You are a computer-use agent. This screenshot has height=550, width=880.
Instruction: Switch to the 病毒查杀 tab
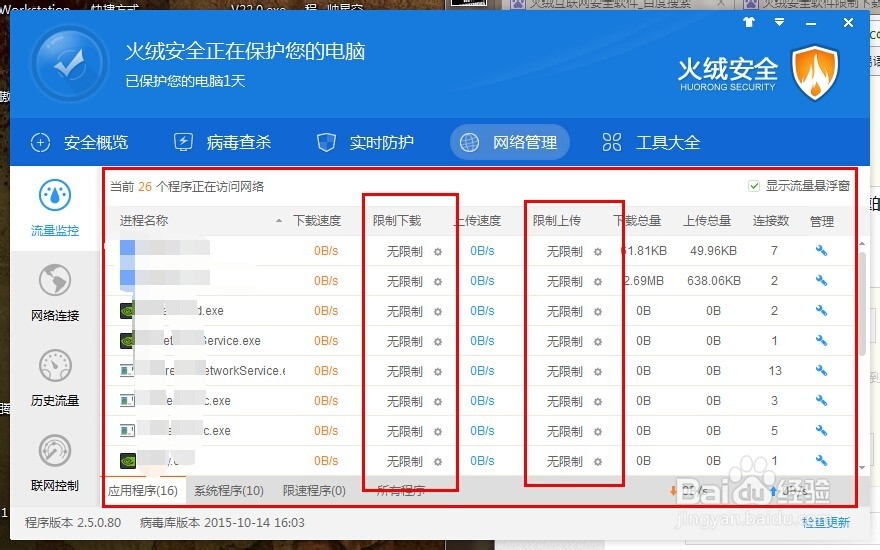pyautogui.click(x=222, y=143)
